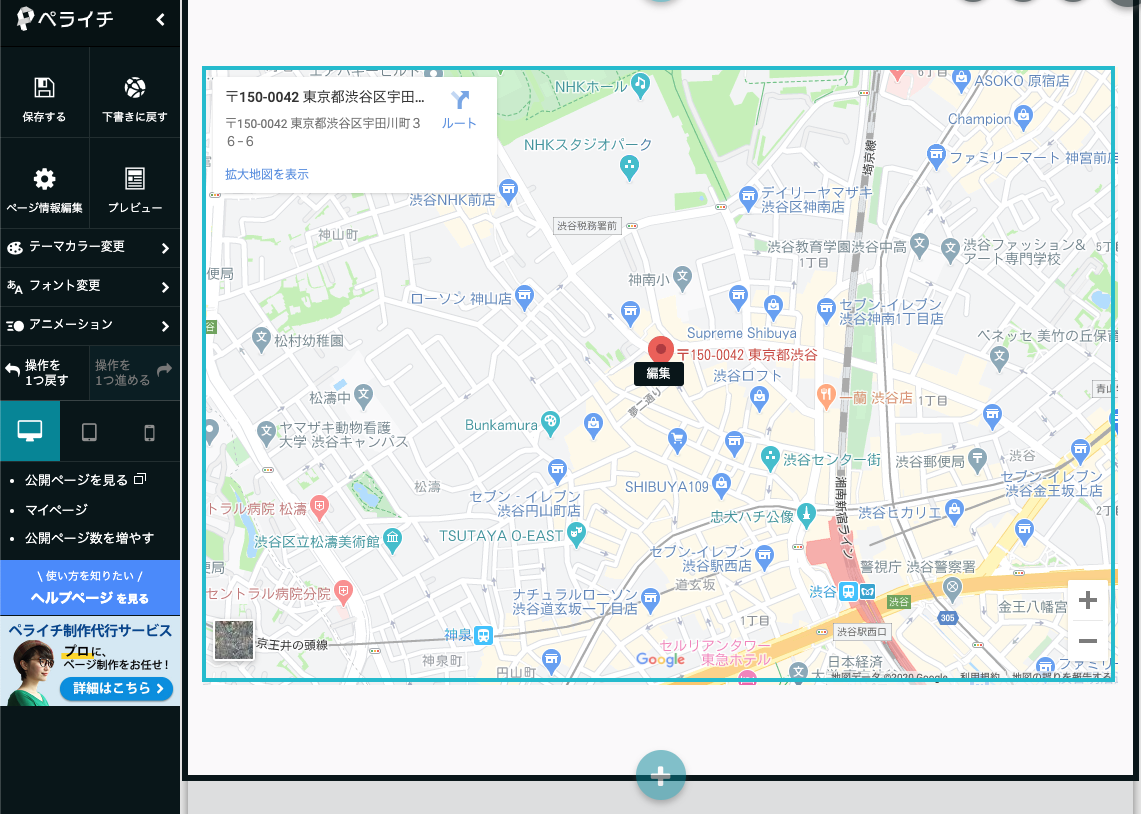Open 拡大地図を表示 link
The height and width of the screenshot is (814, 1141).
click(x=266, y=175)
